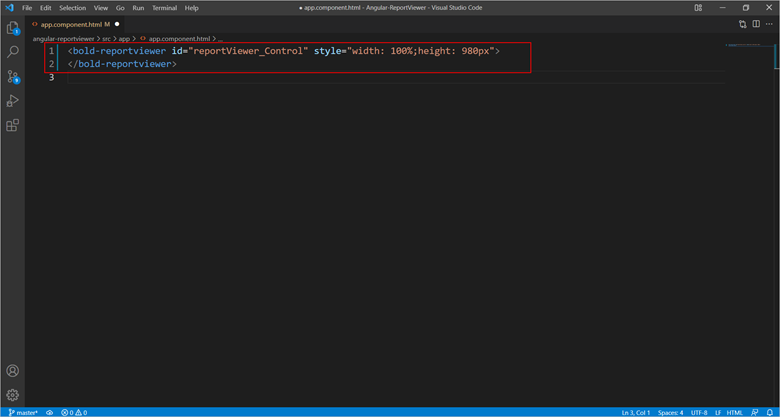Open the View menu
780x417 pixels.
pos(101,8)
